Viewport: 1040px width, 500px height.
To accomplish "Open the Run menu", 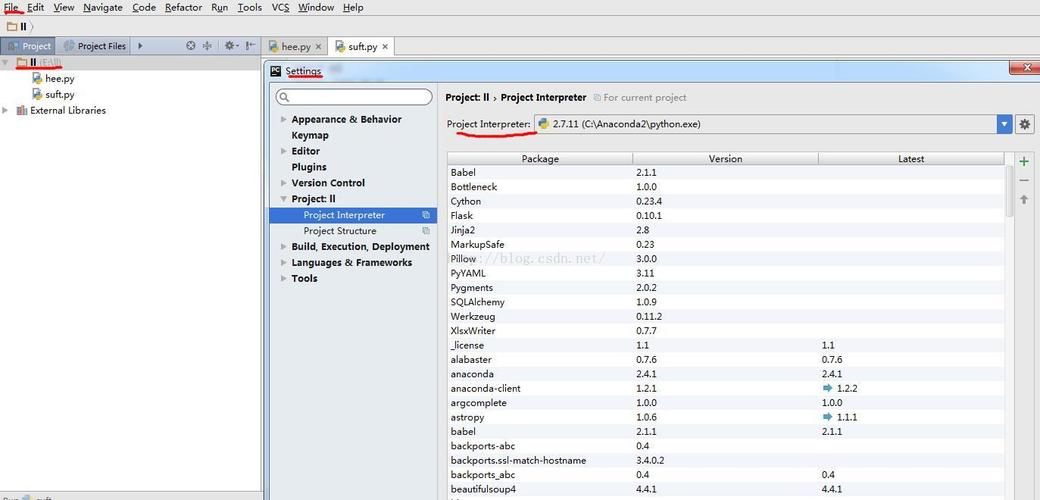I will coord(220,7).
